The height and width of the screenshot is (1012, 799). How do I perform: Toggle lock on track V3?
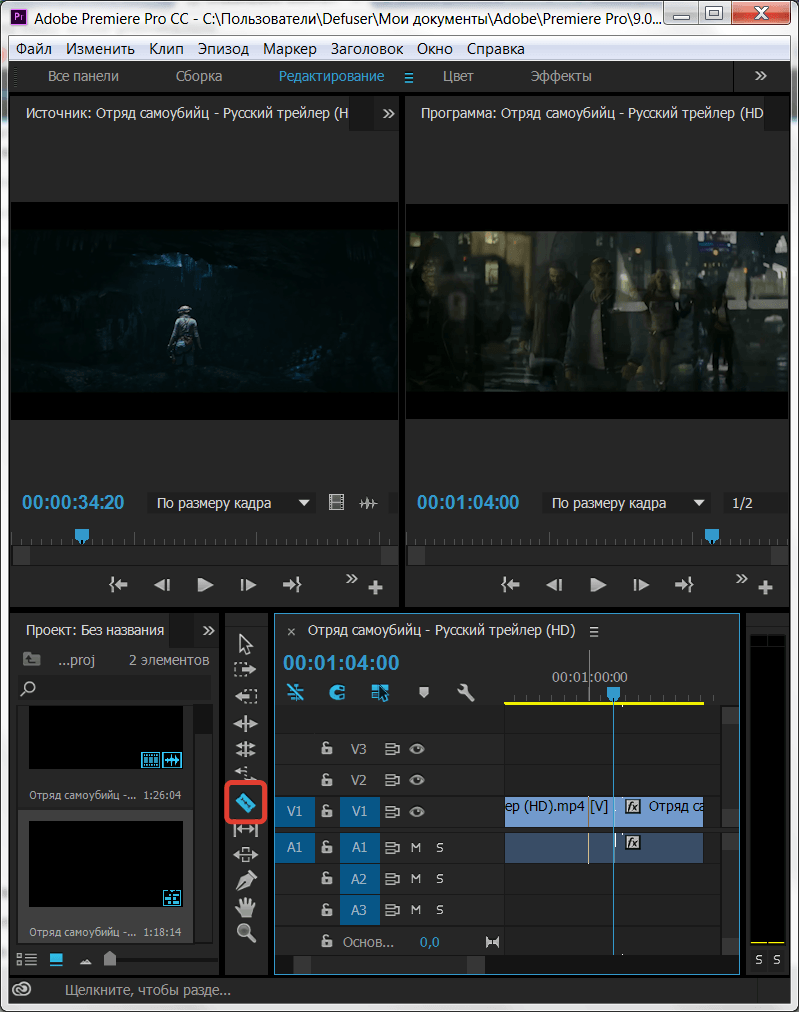(327, 748)
